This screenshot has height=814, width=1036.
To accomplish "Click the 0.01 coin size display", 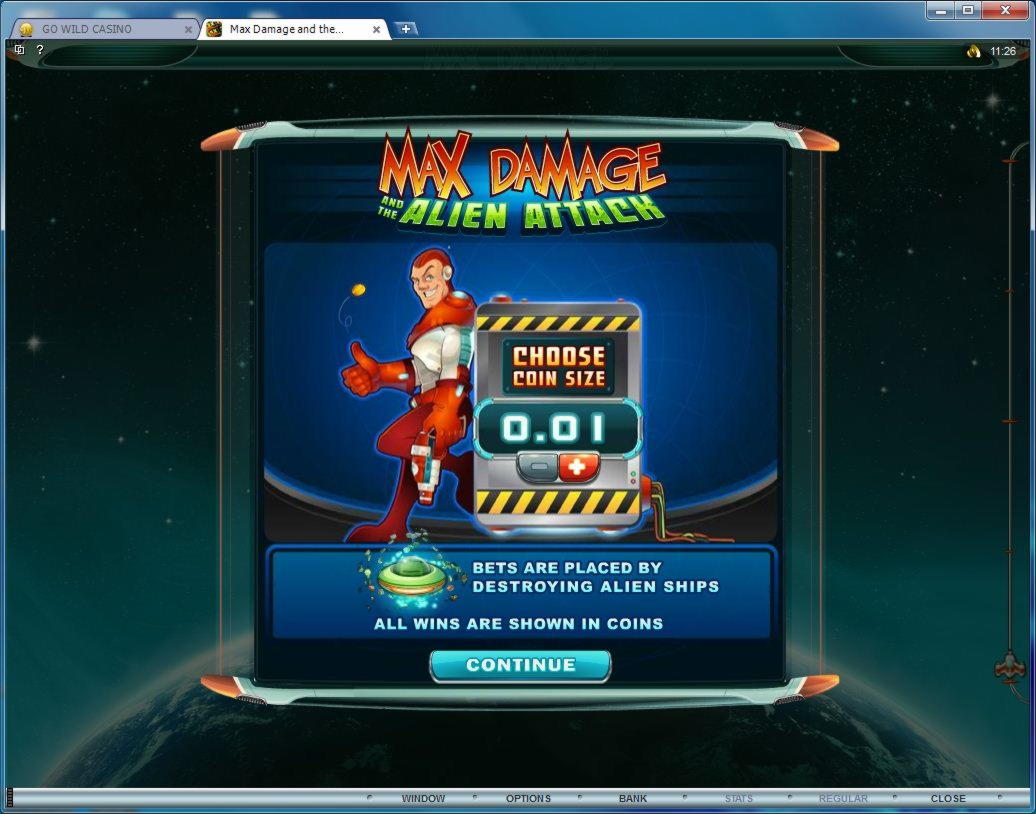I will 556,429.
